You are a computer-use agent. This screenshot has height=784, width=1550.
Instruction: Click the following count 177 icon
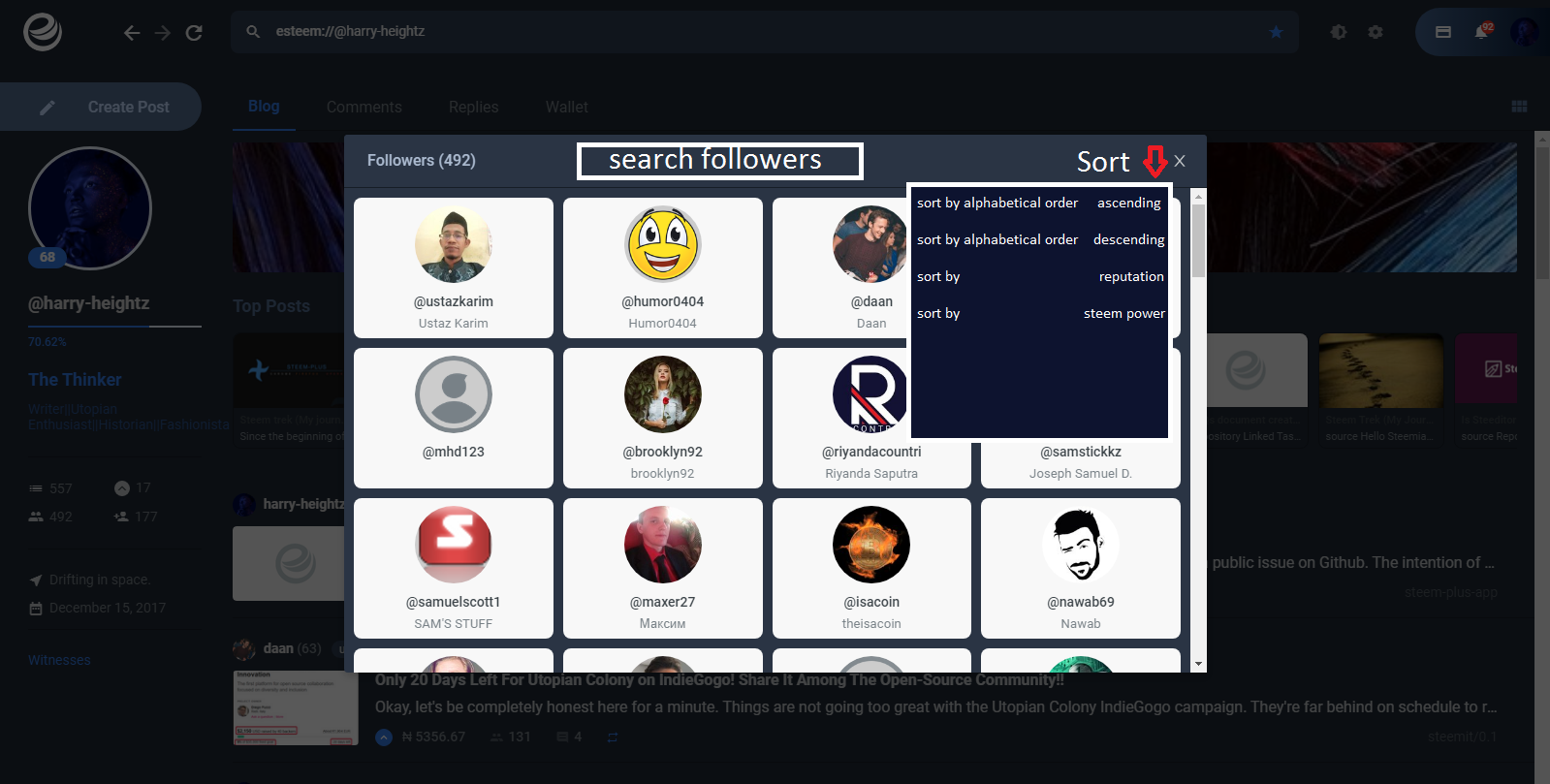click(x=121, y=517)
